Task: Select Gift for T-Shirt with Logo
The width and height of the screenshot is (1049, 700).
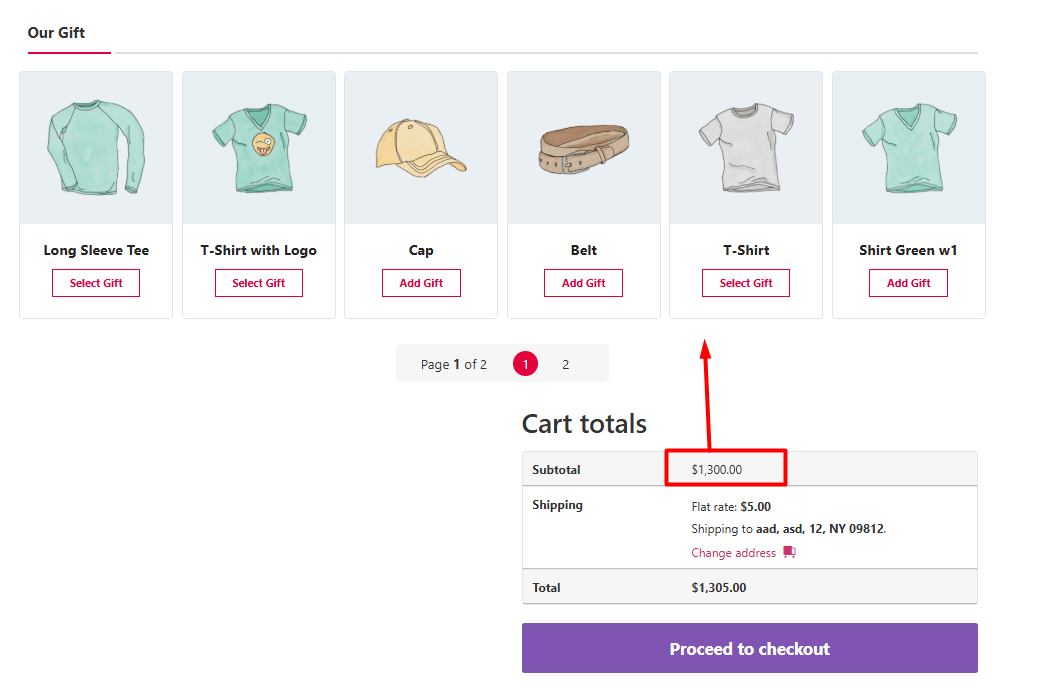Action: click(x=259, y=283)
